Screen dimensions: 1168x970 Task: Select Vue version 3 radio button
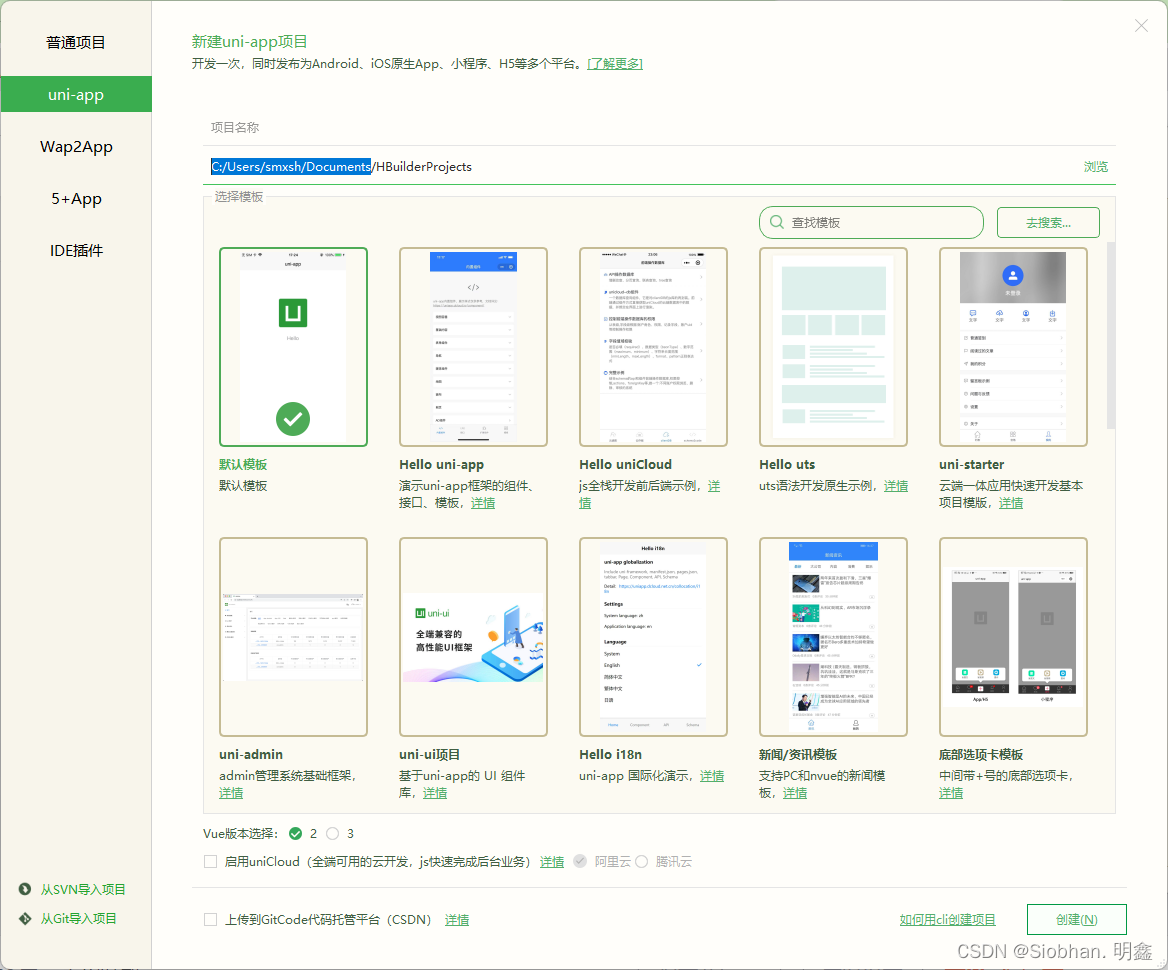332,834
